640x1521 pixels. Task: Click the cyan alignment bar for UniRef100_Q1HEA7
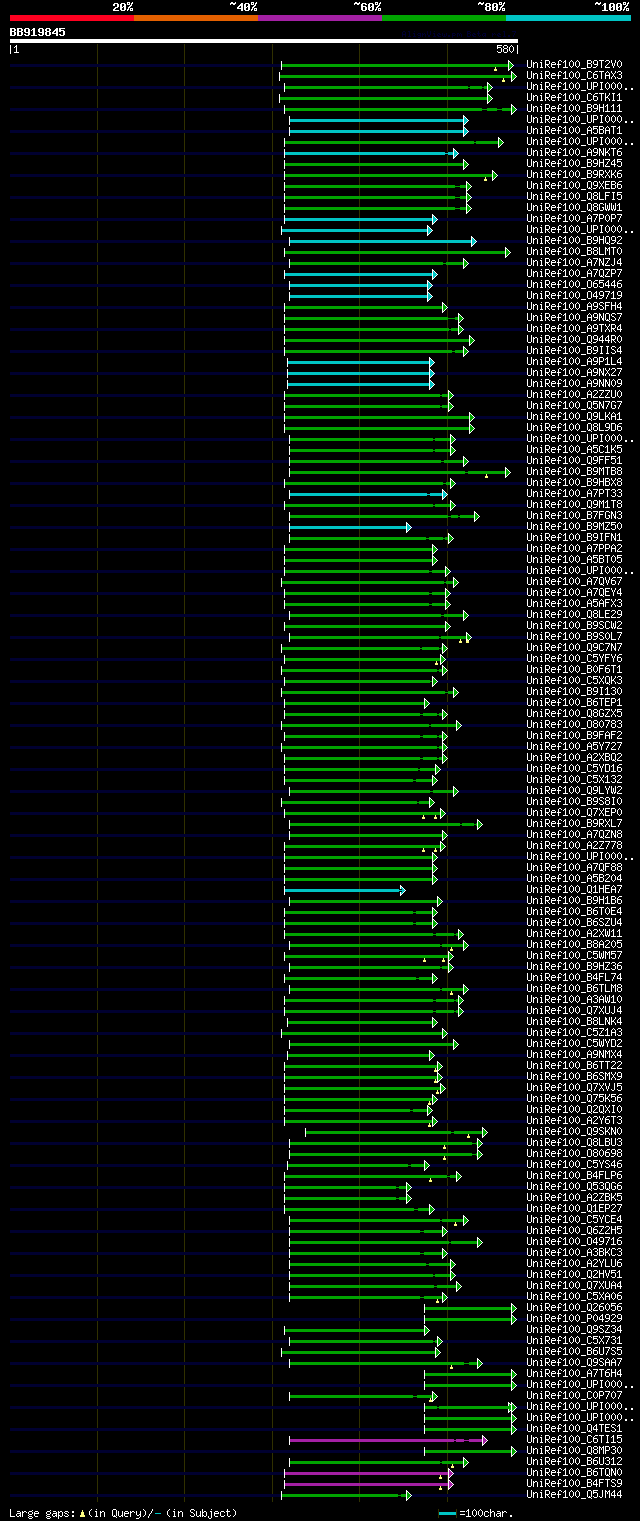[345, 890]
